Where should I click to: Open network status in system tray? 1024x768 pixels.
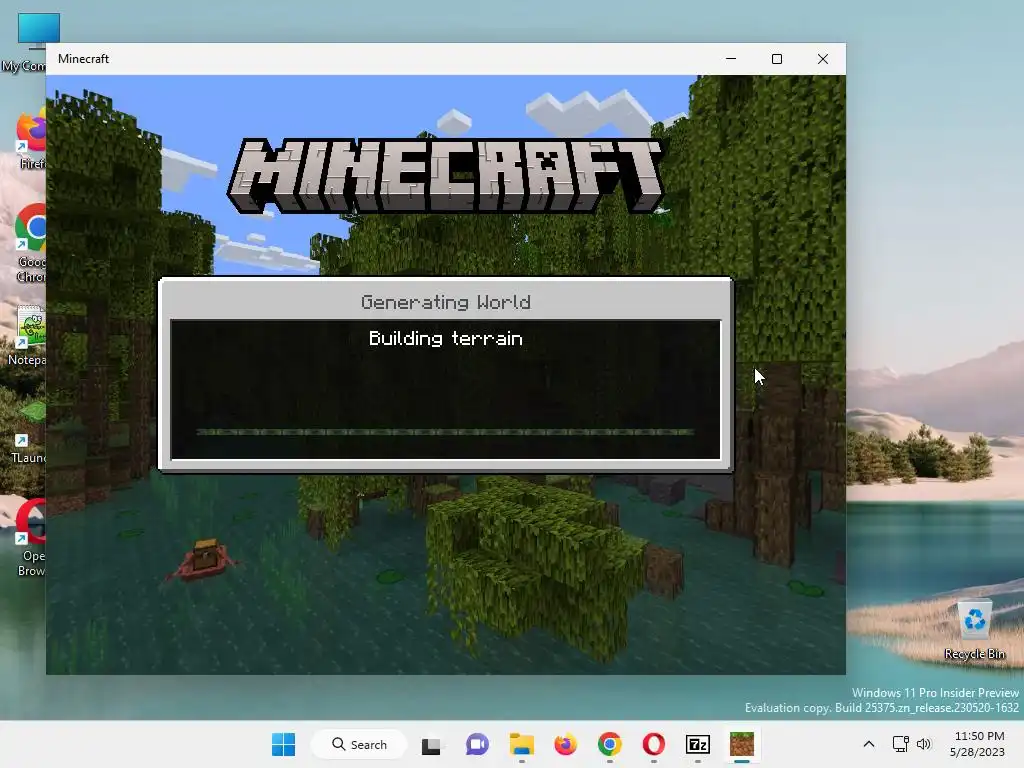(x=901, y=744)
